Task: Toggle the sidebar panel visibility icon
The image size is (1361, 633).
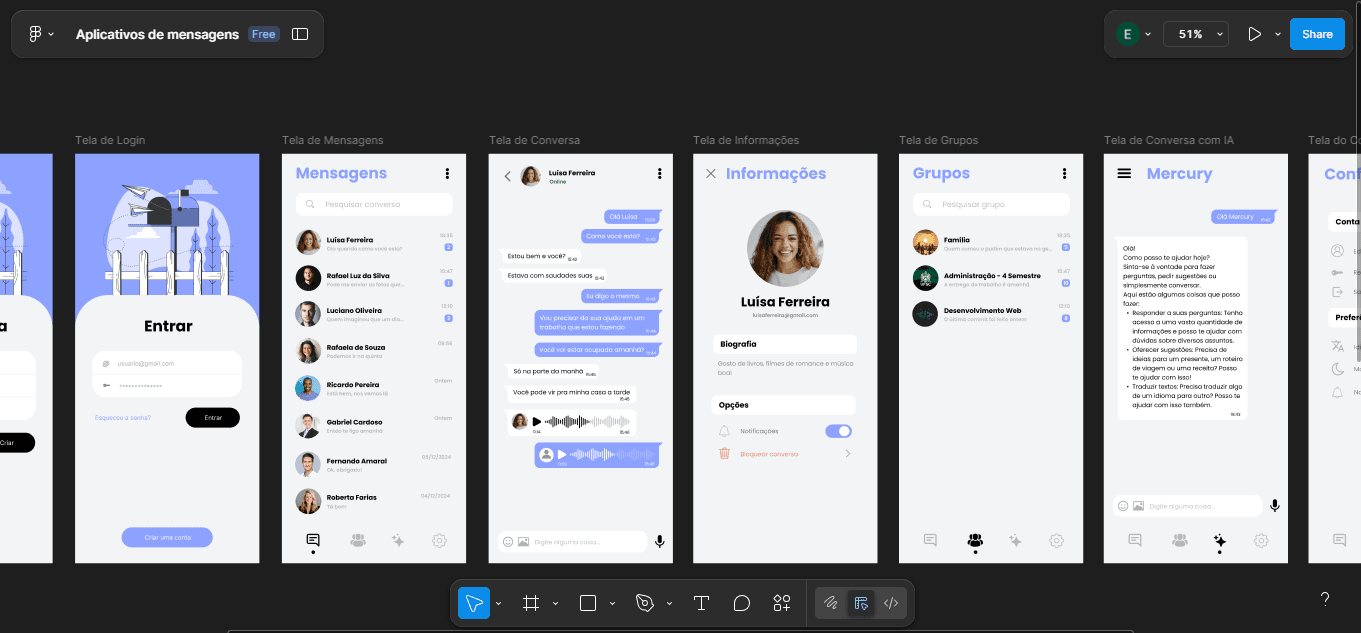Action: [300, 34]
